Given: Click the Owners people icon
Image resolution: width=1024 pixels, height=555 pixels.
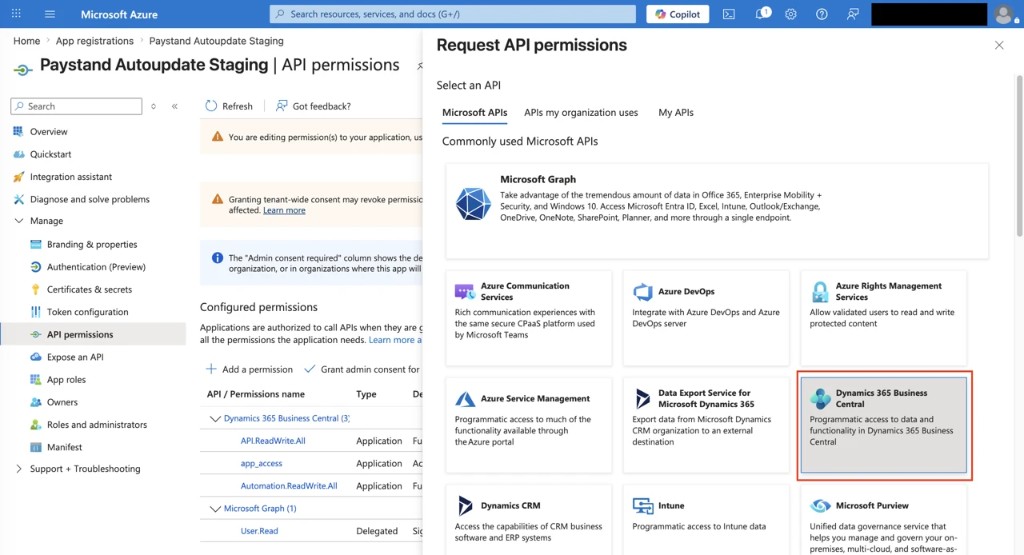Looking at the screenshot, I should tap(36, 402).
